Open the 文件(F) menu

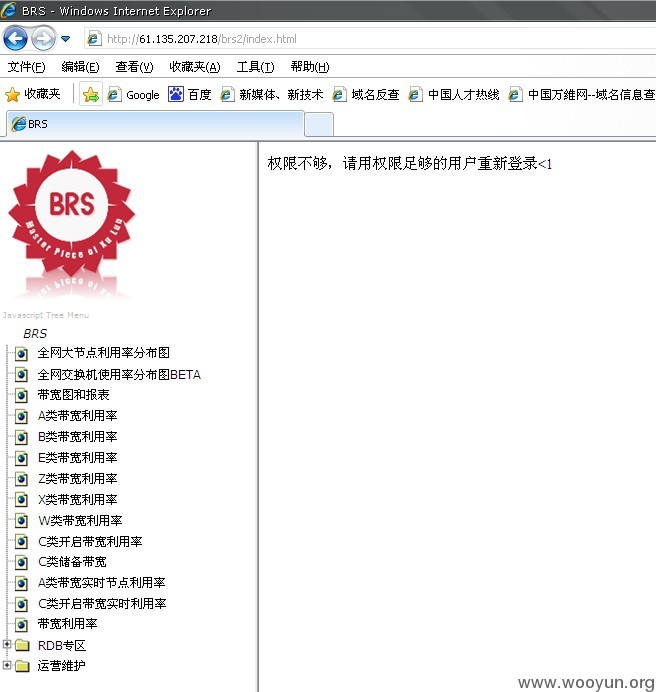coord(26,67)
